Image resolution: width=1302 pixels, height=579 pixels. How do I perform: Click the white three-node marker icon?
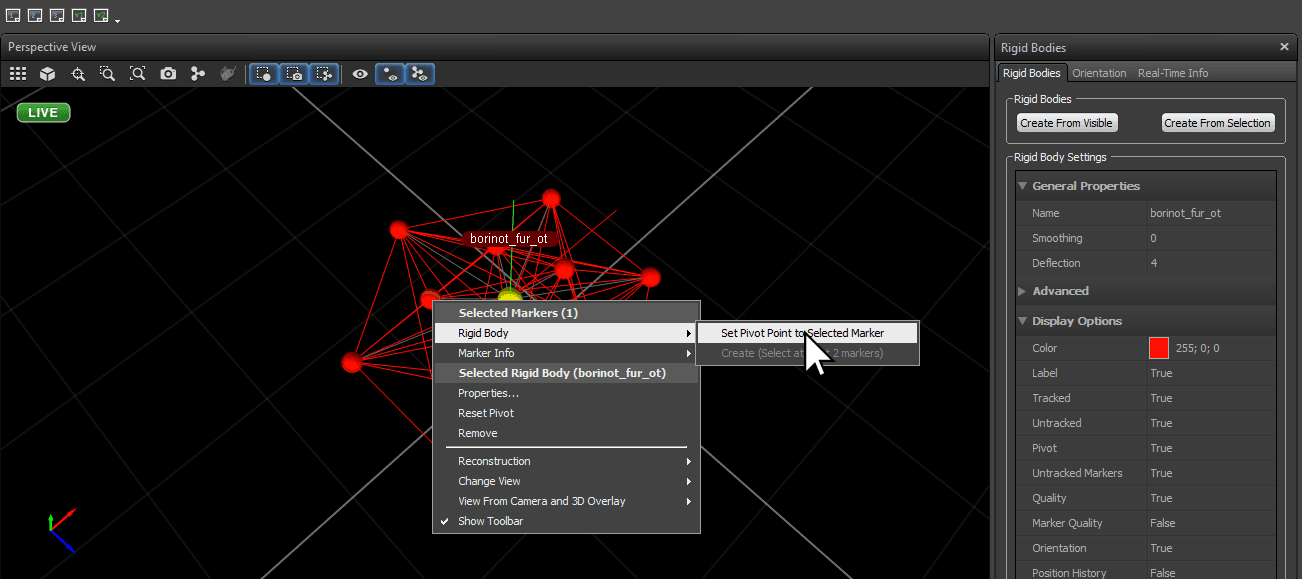point(198,74)
